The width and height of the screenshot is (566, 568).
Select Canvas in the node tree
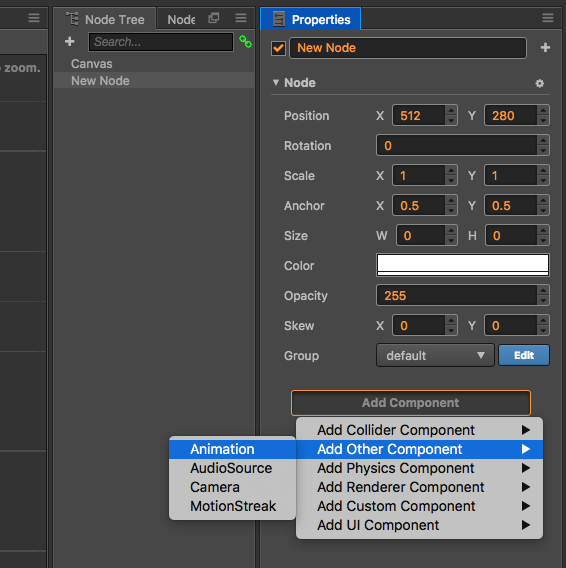(92, 64)
